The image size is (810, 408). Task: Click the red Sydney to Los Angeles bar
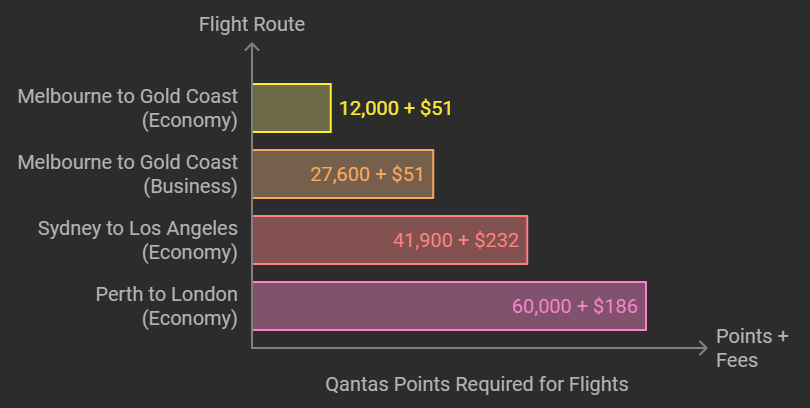(x=390, y=240)
